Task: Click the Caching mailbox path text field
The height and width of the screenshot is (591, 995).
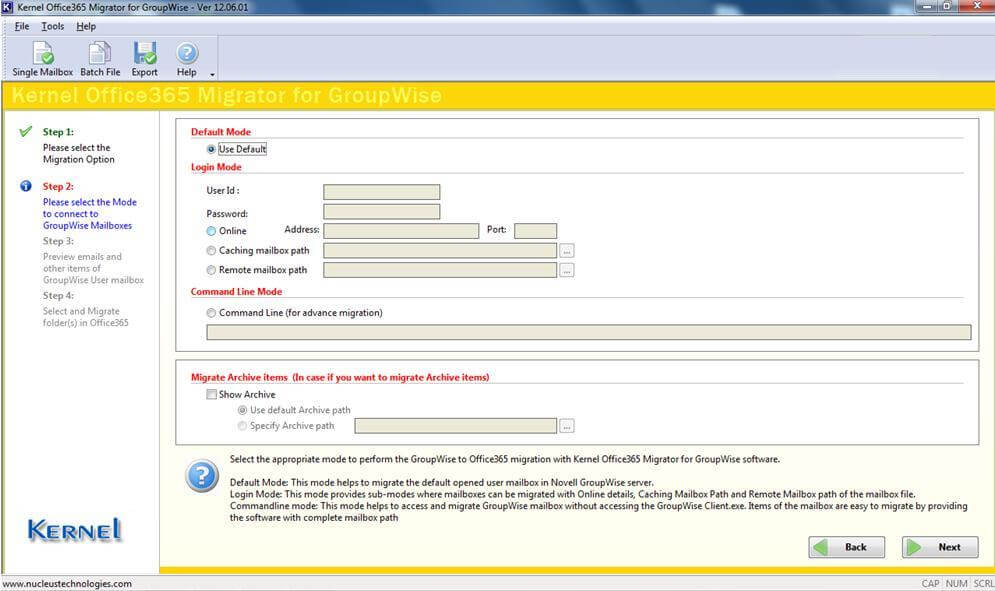Action: click(x=440, y=251)
